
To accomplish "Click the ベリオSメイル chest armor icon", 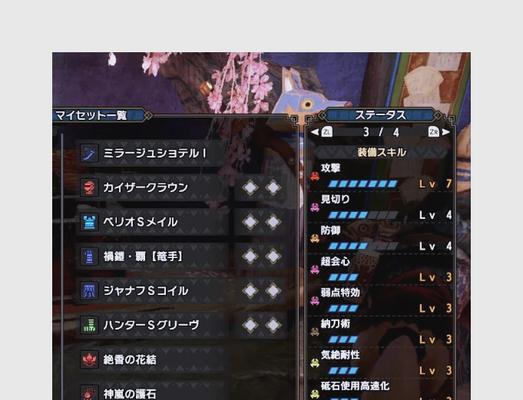I will point(89,222).
